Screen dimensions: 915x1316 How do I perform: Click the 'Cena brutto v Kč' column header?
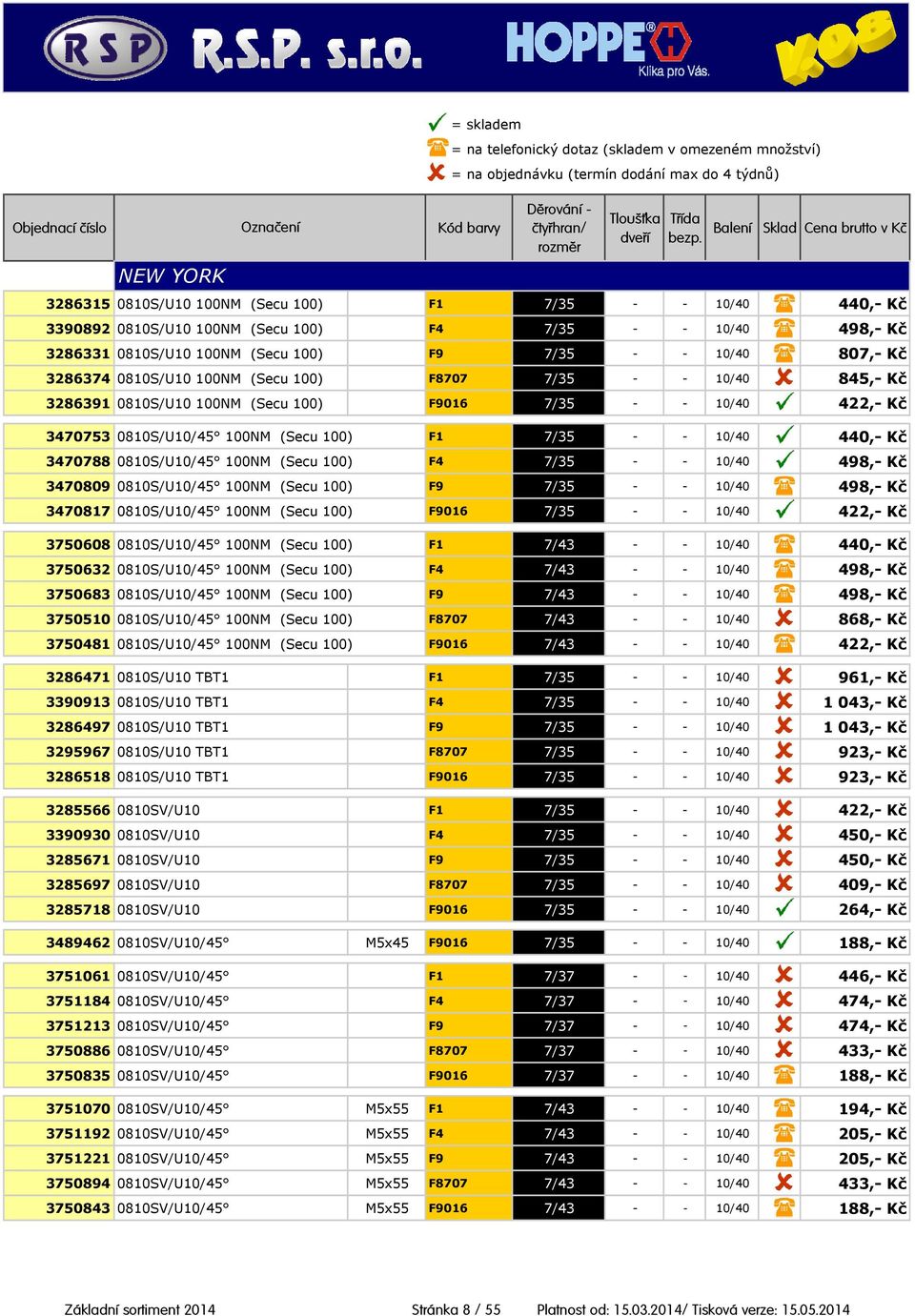click(855, 228)
